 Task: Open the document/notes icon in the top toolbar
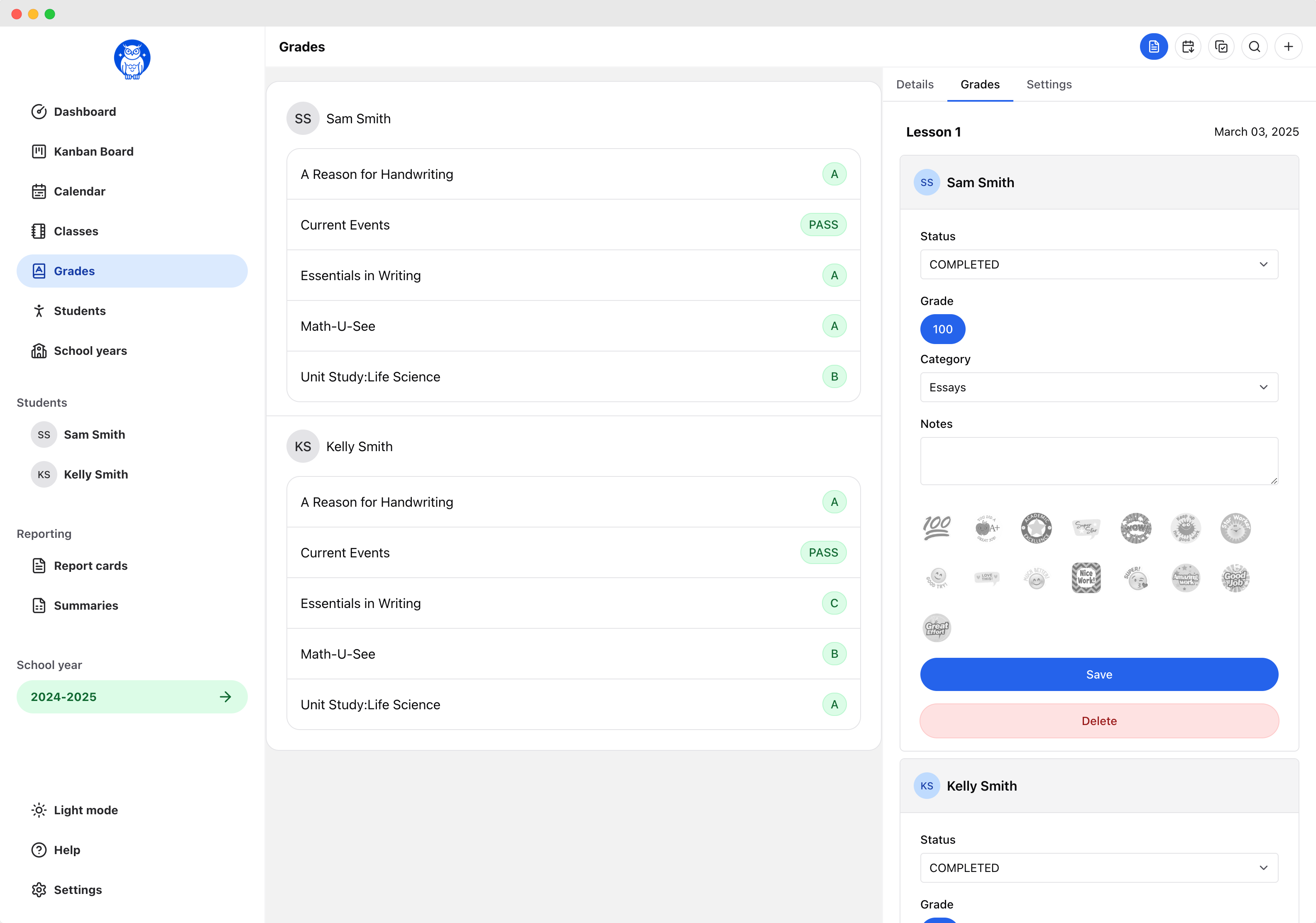(x=1154, y=46)
